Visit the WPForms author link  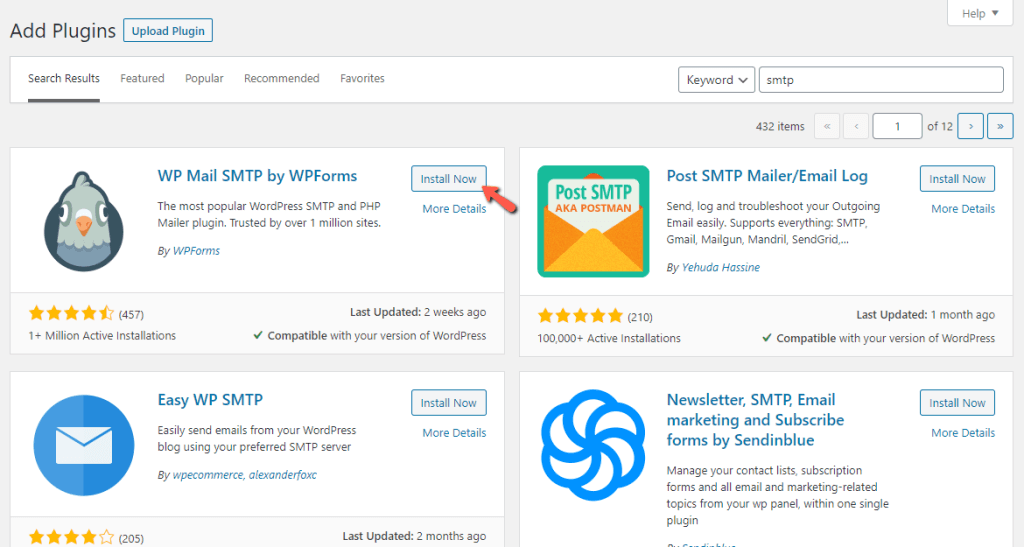coord(196,251)
